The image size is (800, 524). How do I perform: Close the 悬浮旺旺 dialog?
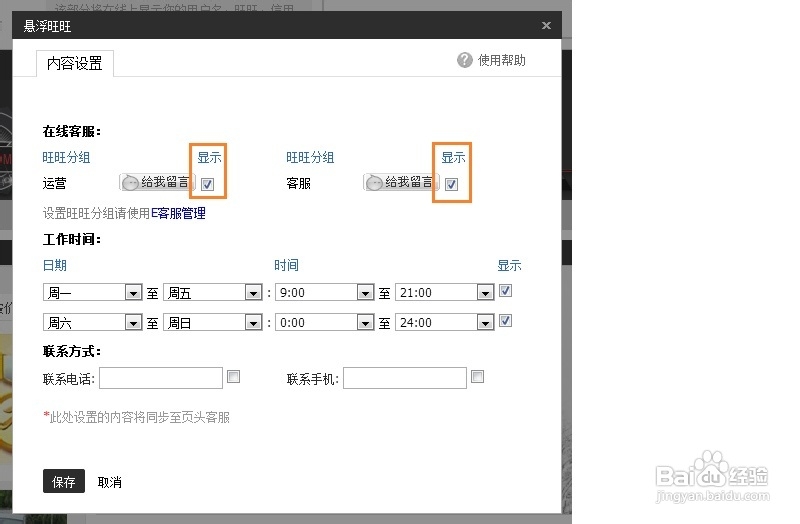(546, 26)
